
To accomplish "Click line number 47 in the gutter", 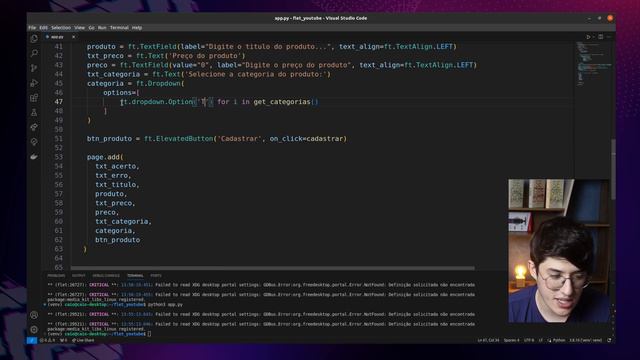I will pyautogui.click(x=58, y=102).
